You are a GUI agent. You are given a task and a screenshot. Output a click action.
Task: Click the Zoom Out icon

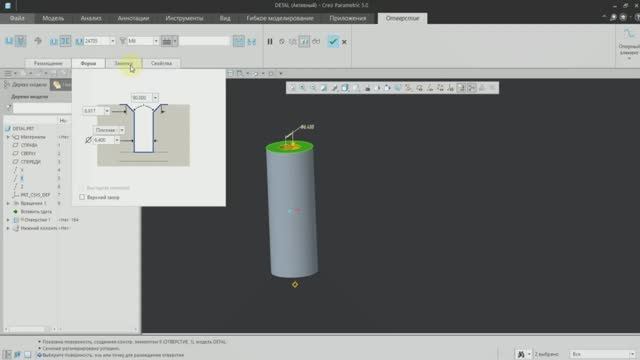(x=313, y=88)
